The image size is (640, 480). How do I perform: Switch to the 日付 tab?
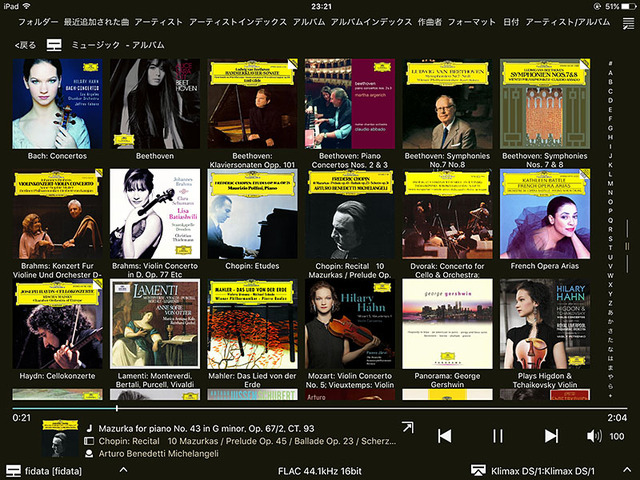(x=511, y=22)
